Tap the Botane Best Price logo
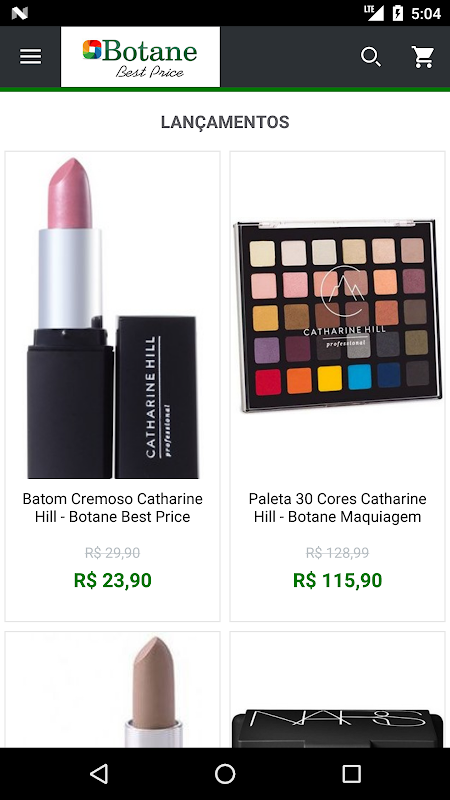Screen dimensions: 450x800 (x=140, y=57)
